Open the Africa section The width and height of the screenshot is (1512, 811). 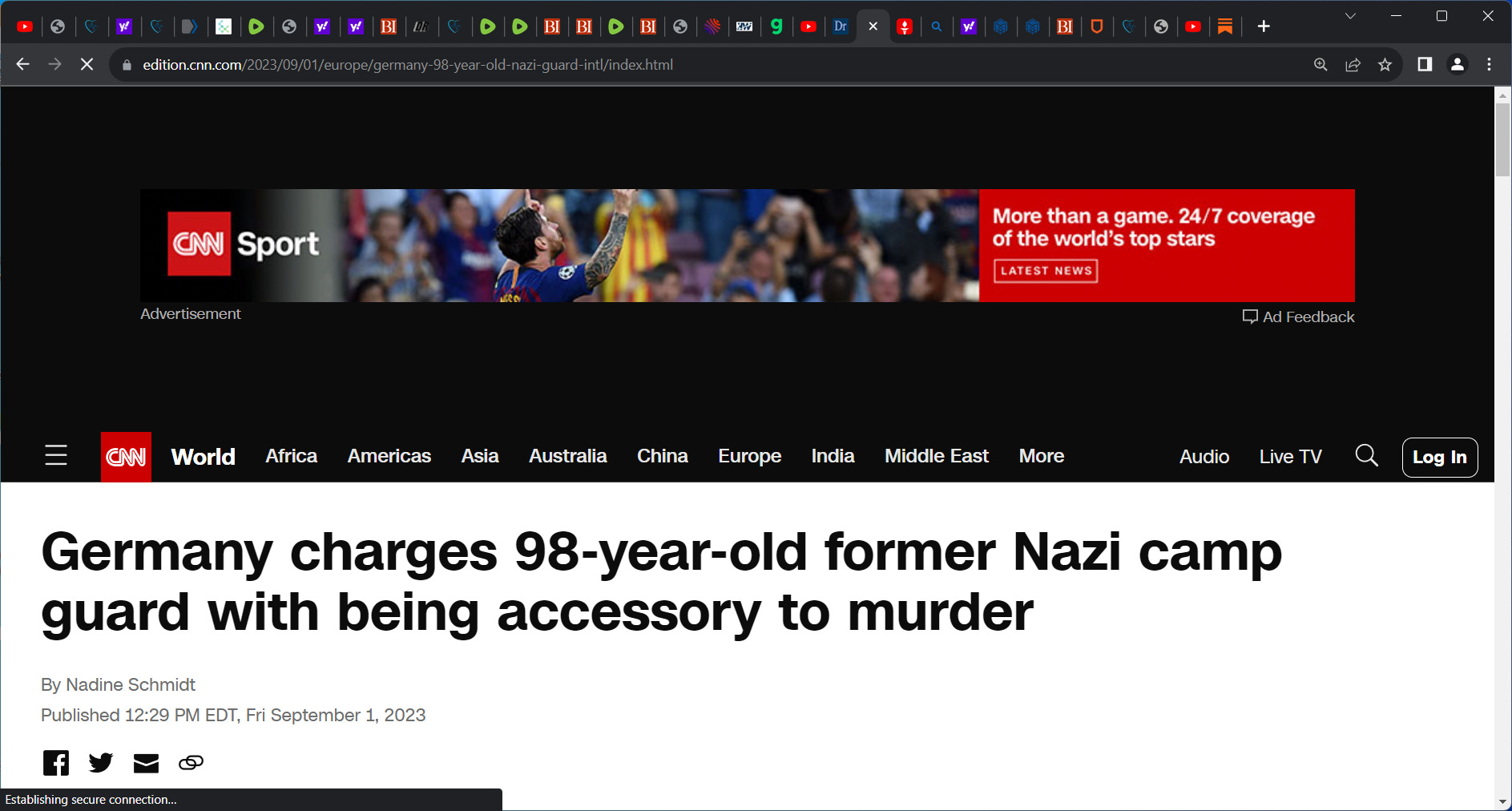coord(292,456)
